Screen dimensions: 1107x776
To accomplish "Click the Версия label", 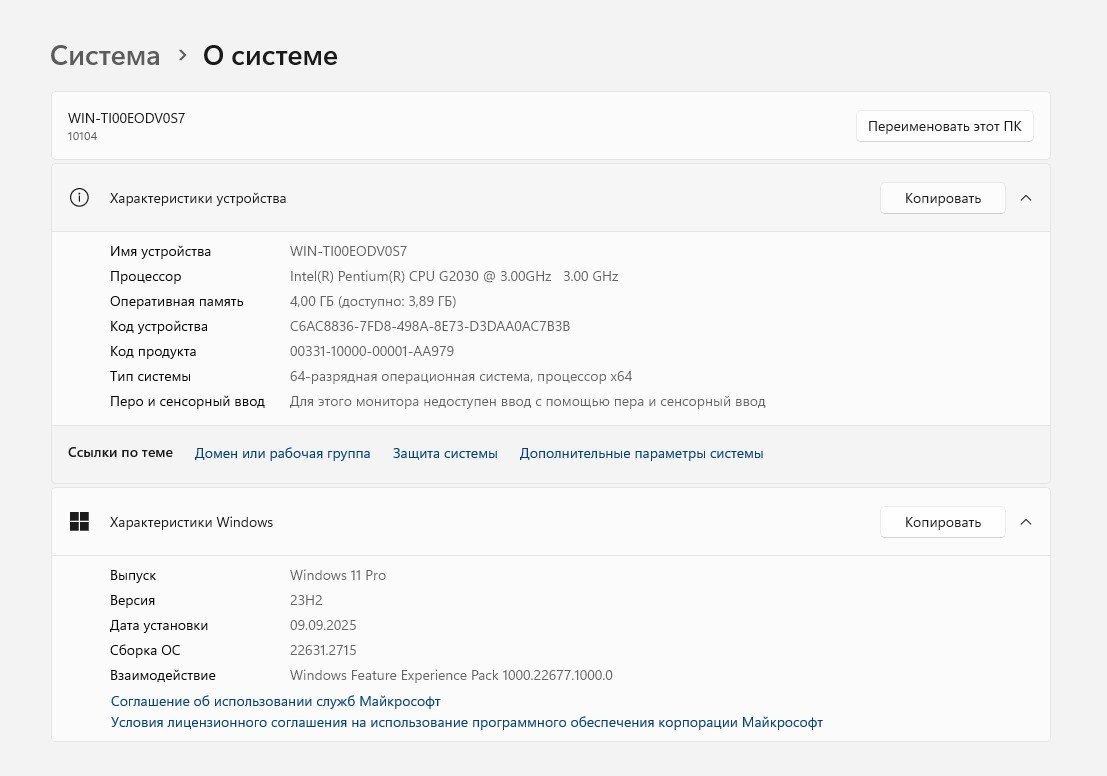I will [132, 600].
